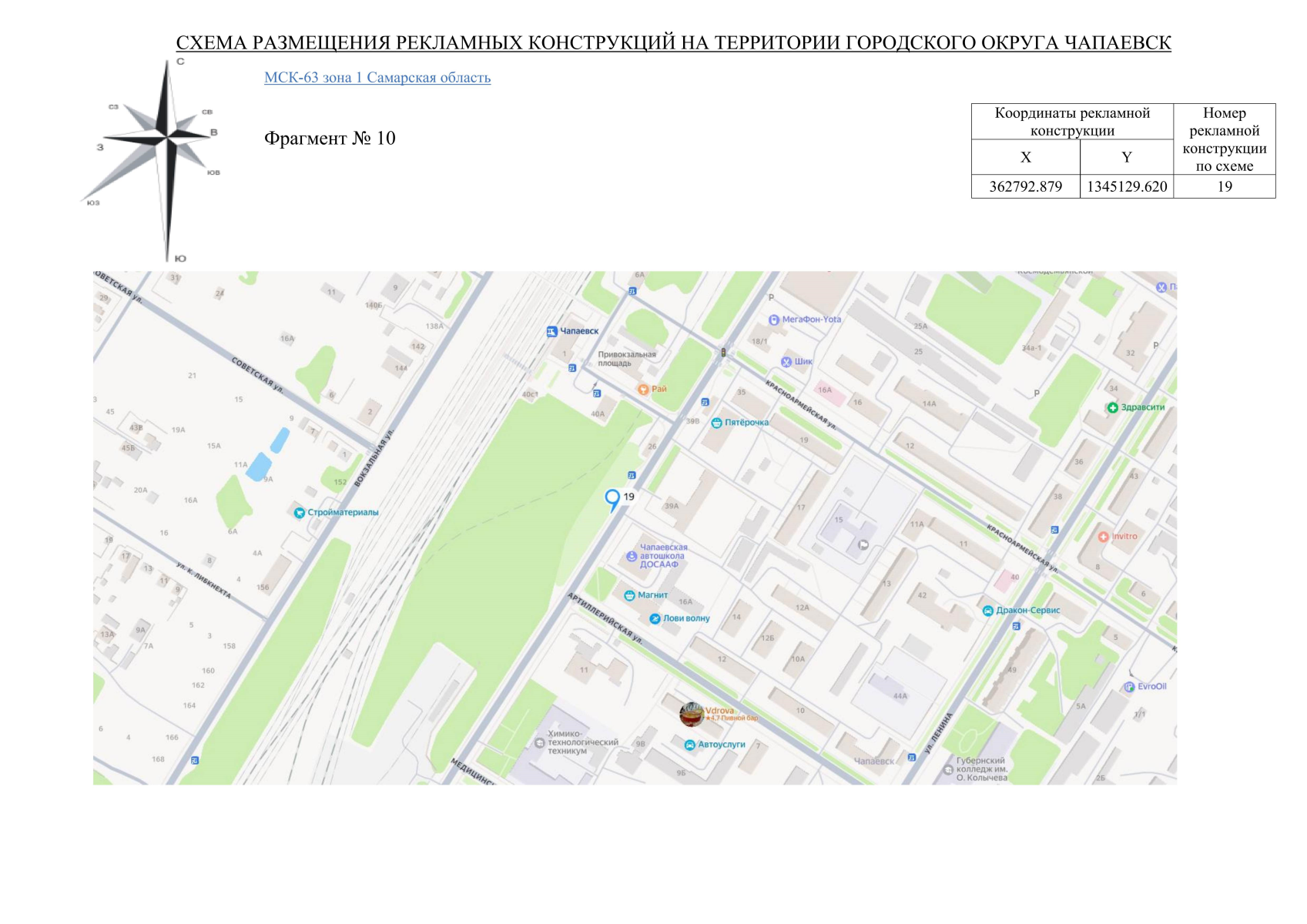Click the Фрагмент № 10 label
The height and width of the screenshot is (924, 1307).
tap(330, 139)
